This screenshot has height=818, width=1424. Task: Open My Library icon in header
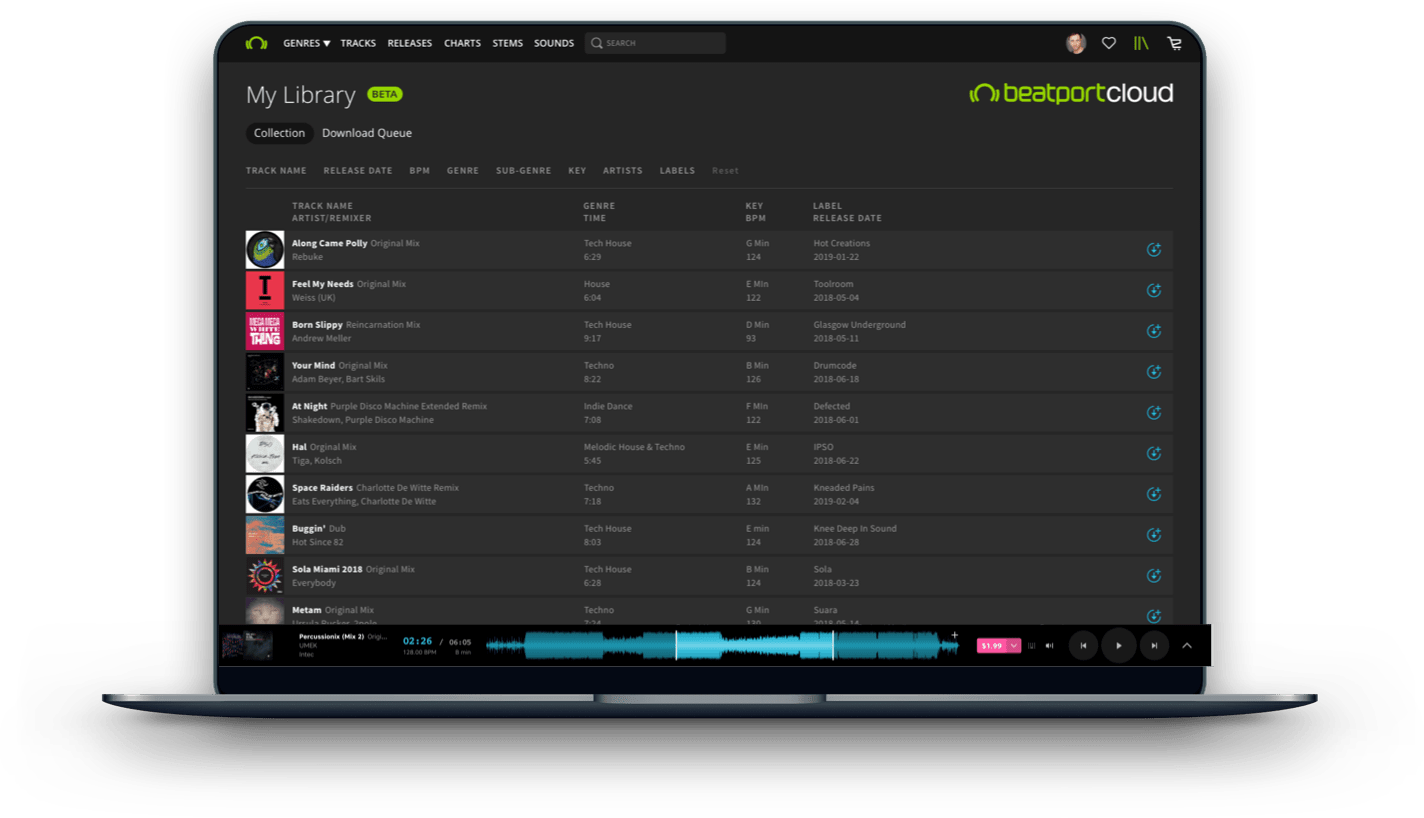tap(1141, 43)
